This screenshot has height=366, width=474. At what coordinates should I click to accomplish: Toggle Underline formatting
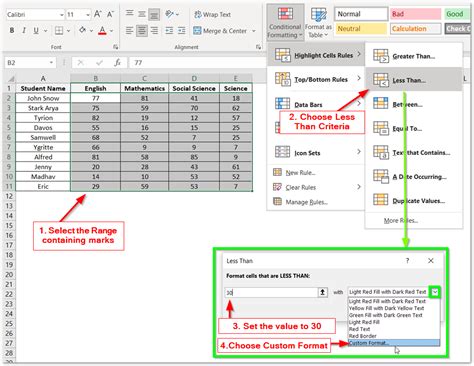[x=36, y=31]
